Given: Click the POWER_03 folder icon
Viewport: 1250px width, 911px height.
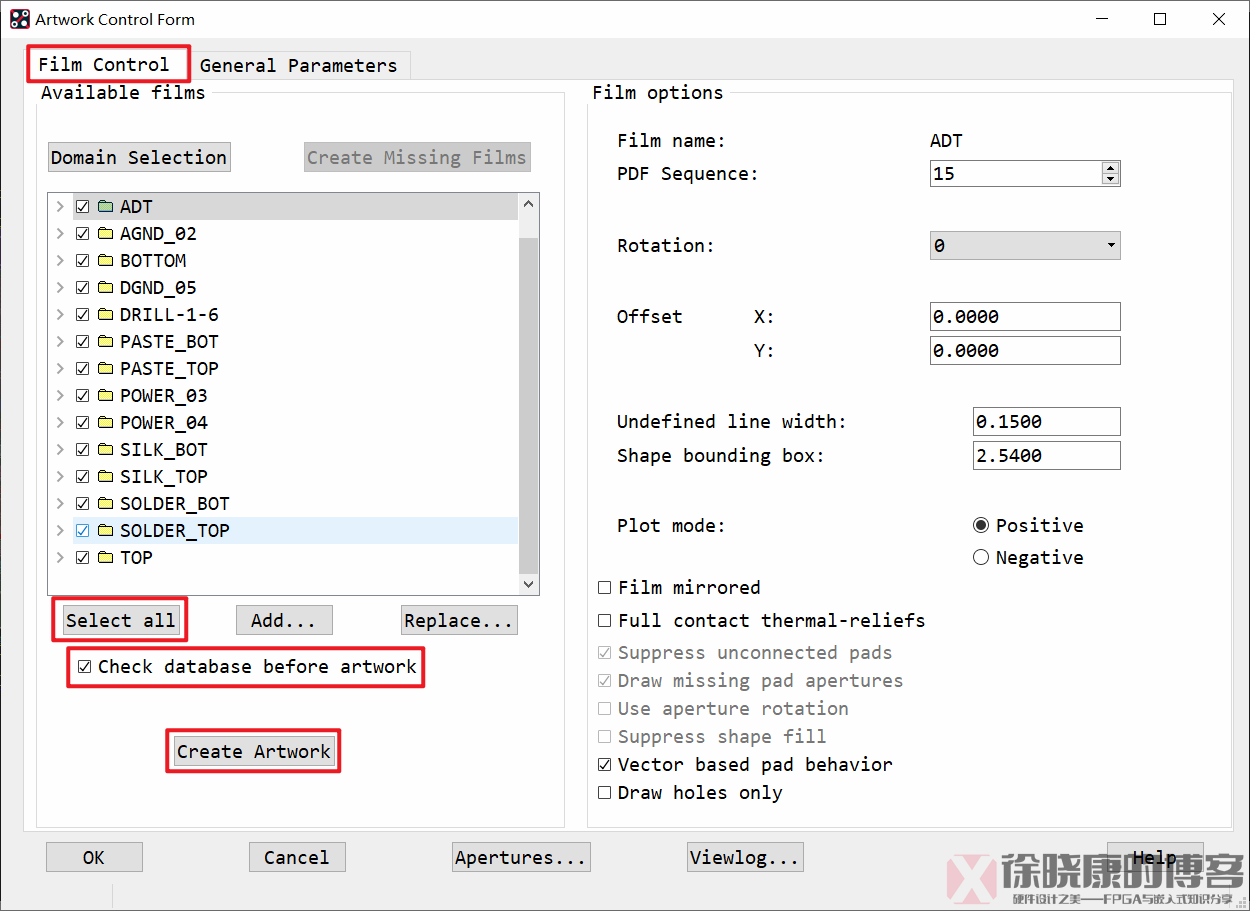Looking at the screenshot, I should point(105,396).
